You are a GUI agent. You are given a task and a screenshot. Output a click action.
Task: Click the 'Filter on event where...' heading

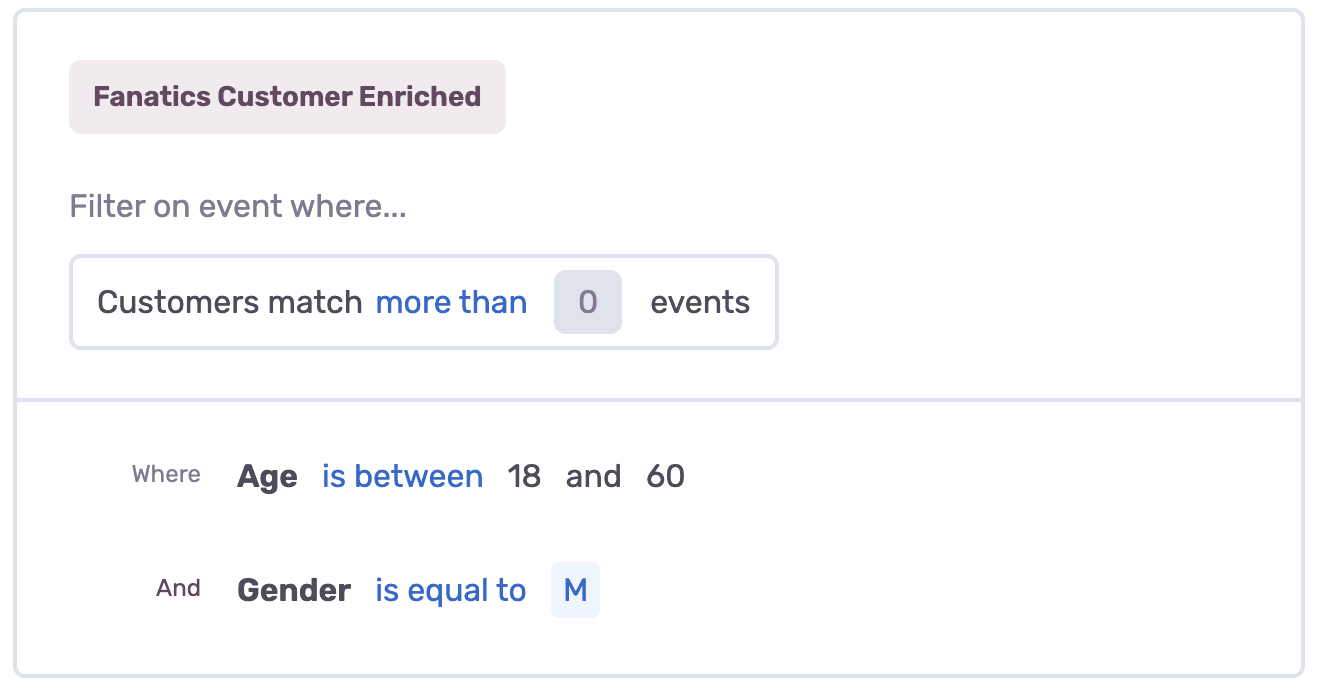click(x=238, y=207)
